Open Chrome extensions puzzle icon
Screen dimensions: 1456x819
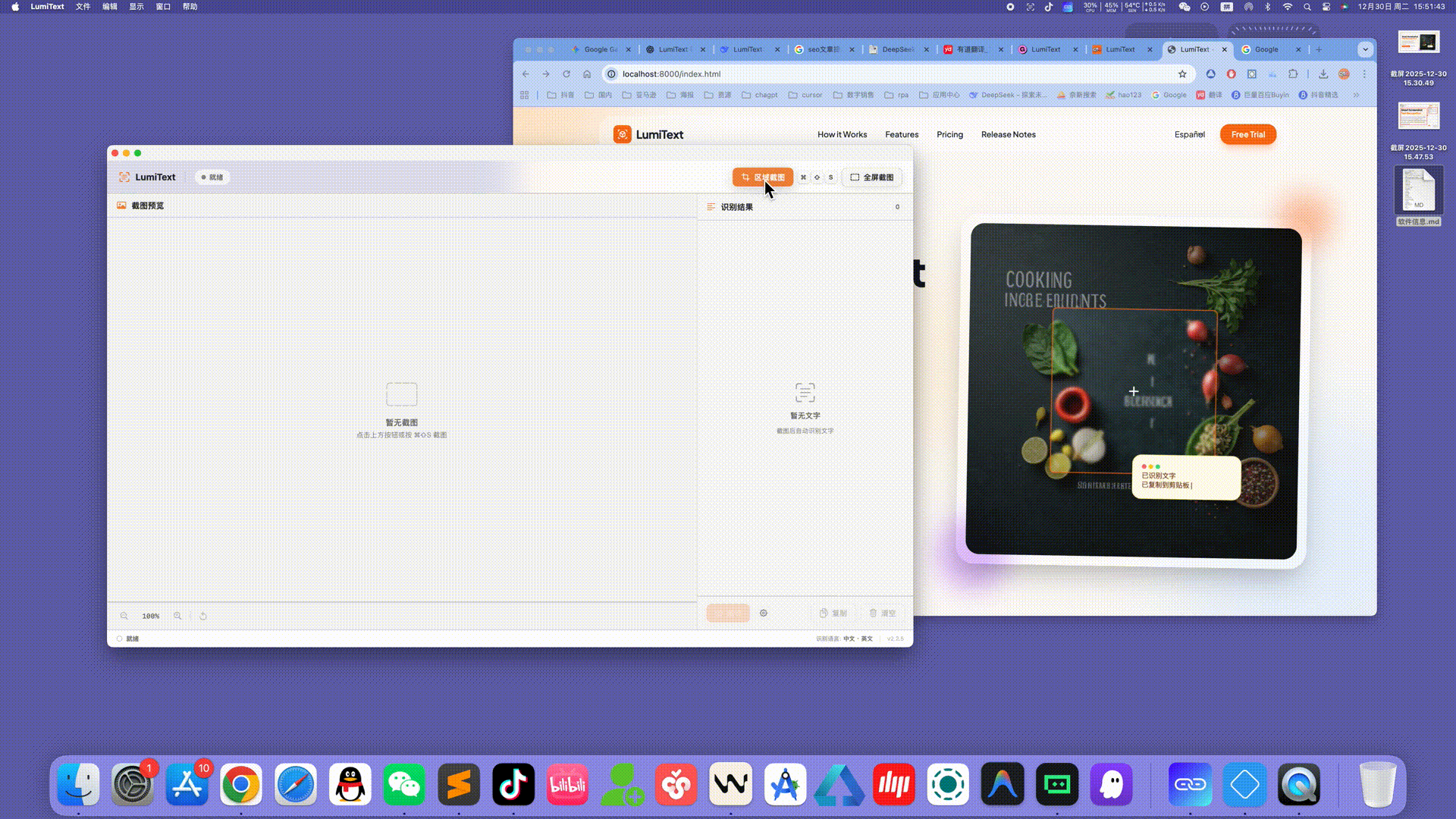[x=1293, y=74]
